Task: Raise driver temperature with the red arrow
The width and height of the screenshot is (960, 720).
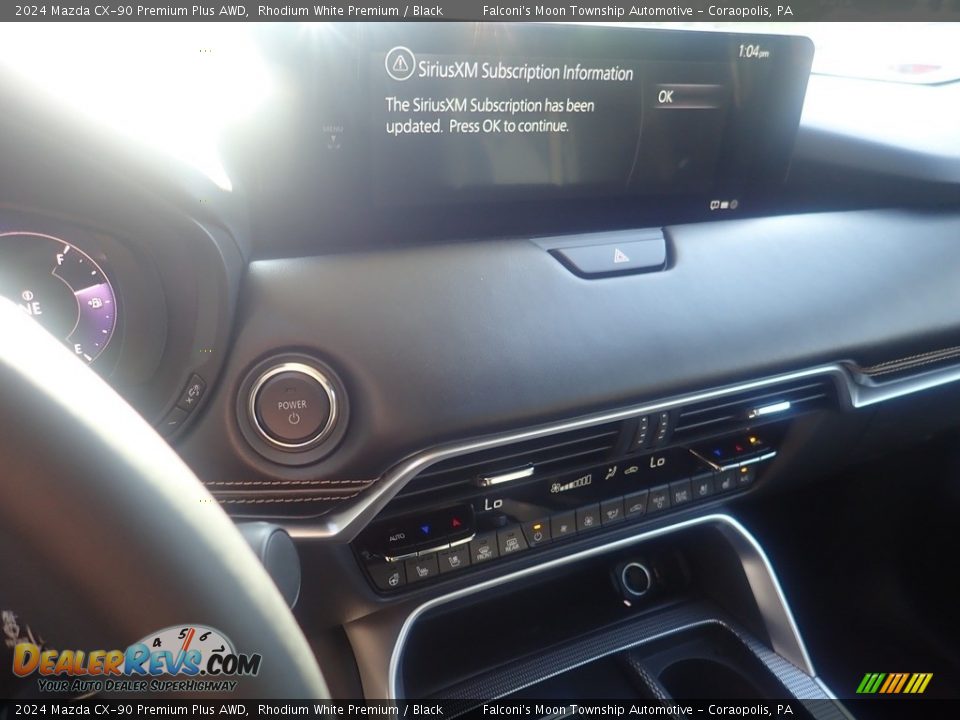Action: click(456, 522)
